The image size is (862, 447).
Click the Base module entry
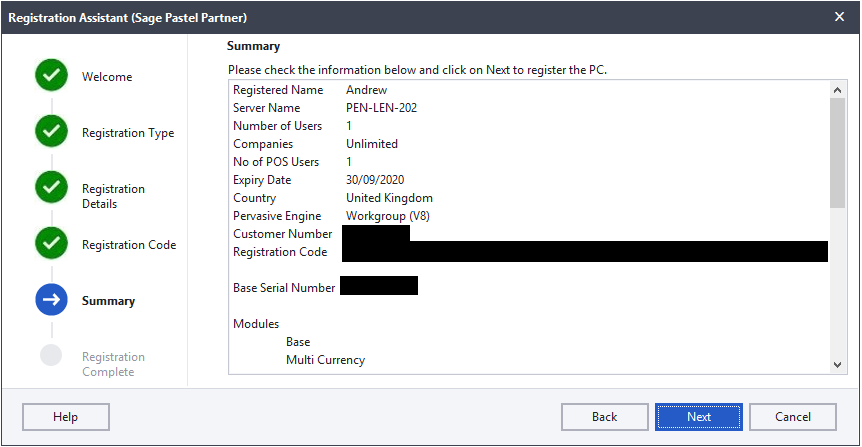click(298, 342)
